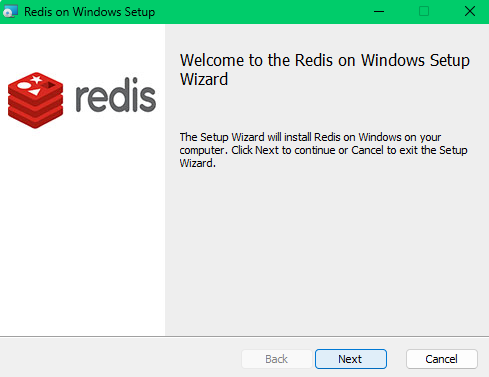The width and height of the screenshot is (489, 377).
Task: Click the 'Redis on Windows Setup' window title
Action: coord(90,12)
